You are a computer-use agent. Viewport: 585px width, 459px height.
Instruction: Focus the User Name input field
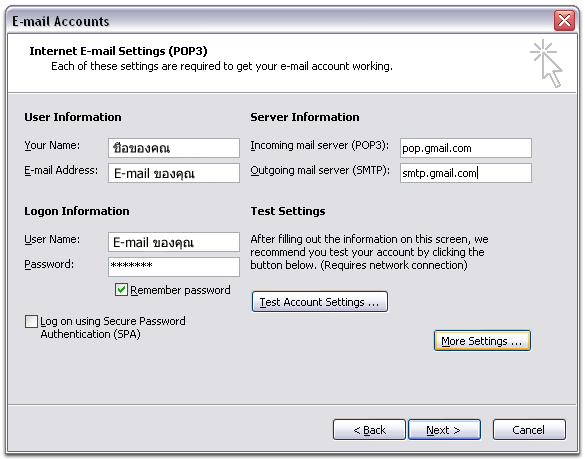click(x=174, y=242)
